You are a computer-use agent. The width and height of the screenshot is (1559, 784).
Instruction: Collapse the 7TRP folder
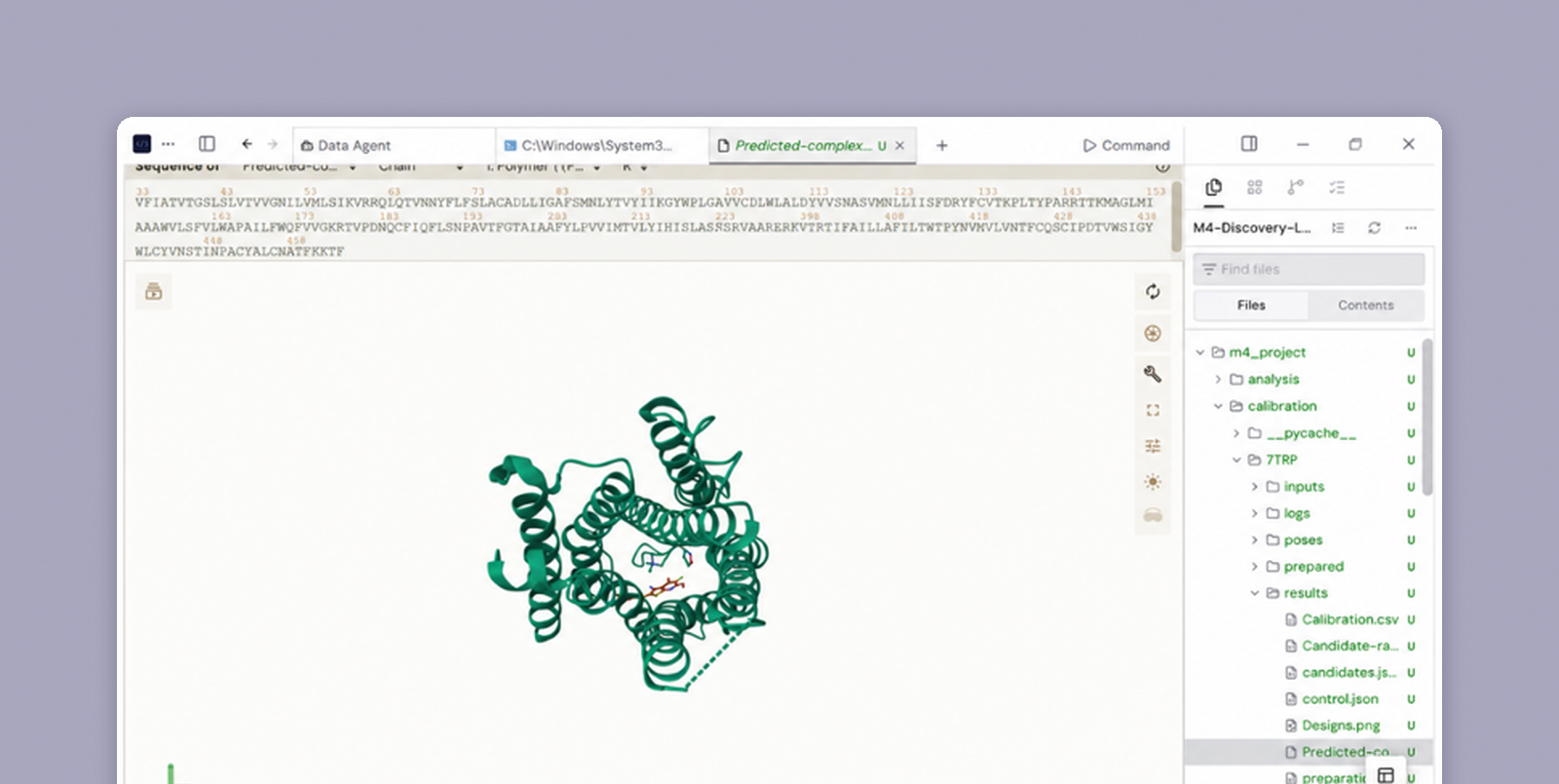pyautogui.click(x=1236, y=460)
